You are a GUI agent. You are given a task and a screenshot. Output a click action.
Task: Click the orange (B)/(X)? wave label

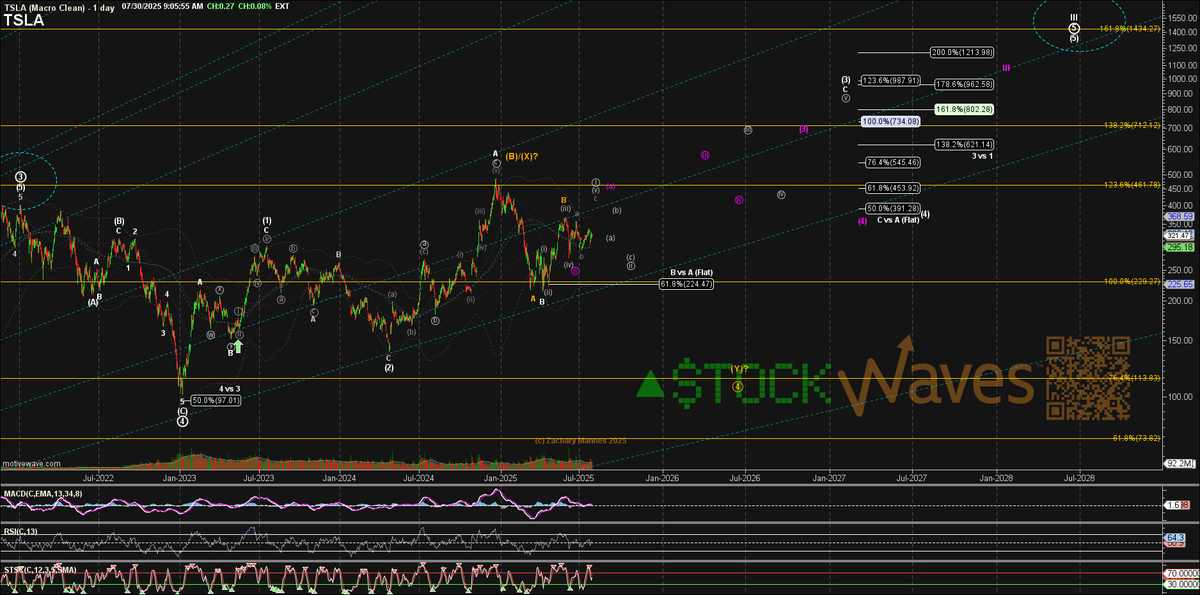(523, 156)
